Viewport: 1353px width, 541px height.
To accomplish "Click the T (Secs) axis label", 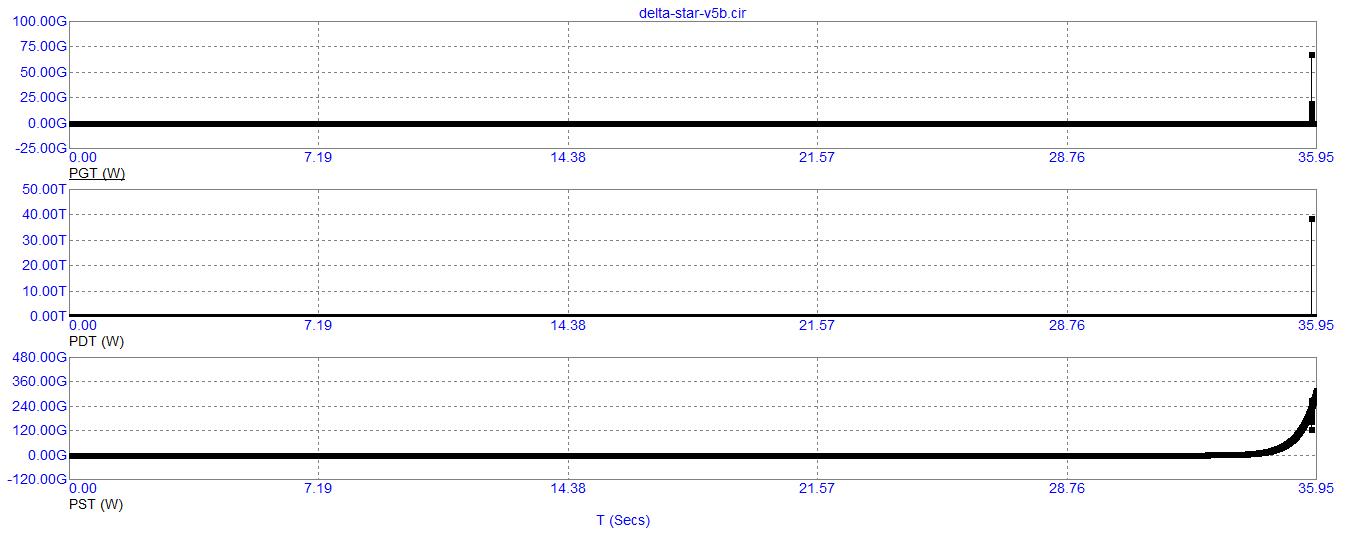I will tap(622, 520).
